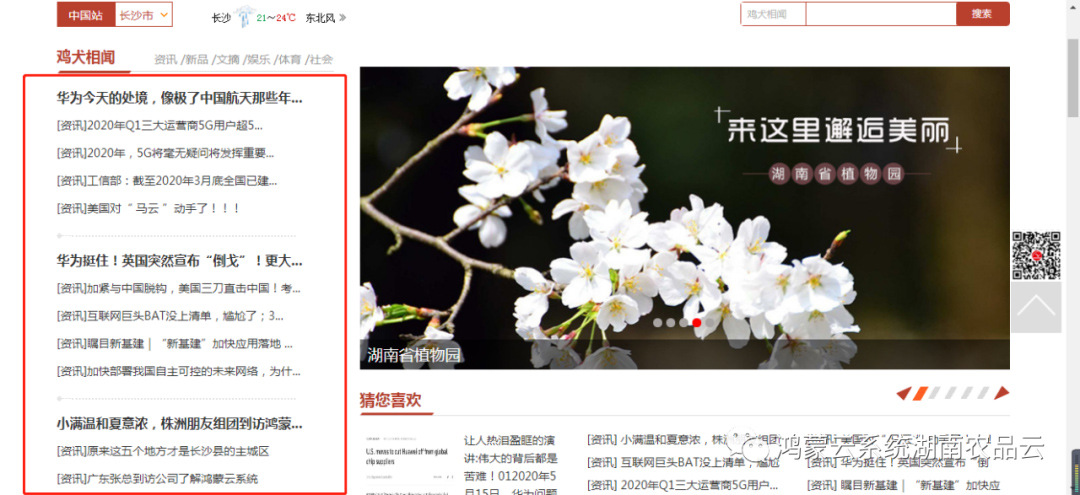The image size is (1080, 495).
Task: Click the 中国站 site button
Action: [x=85, y=15]
